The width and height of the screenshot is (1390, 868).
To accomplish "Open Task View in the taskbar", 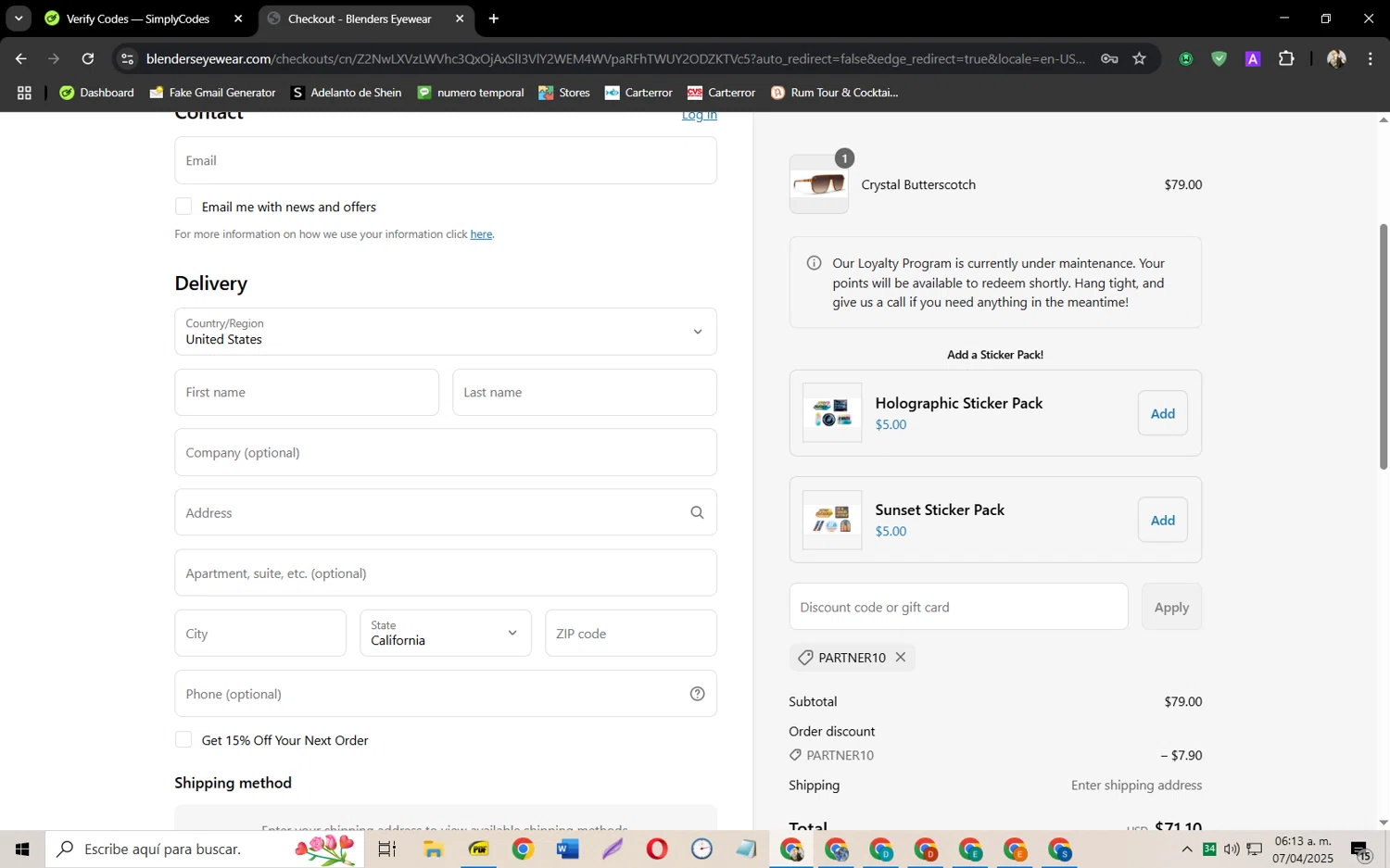I will click(x=387, y=849).
